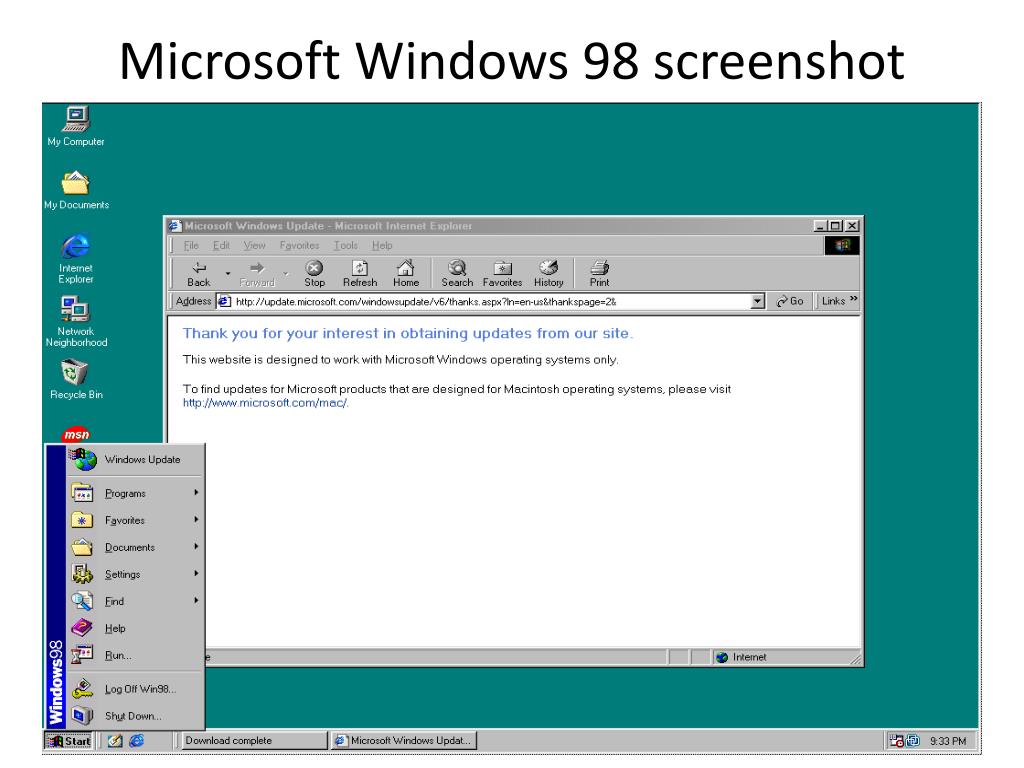Click the Windows logo throbber icon
Viewport: 1024px width, 768px height.
842,246
